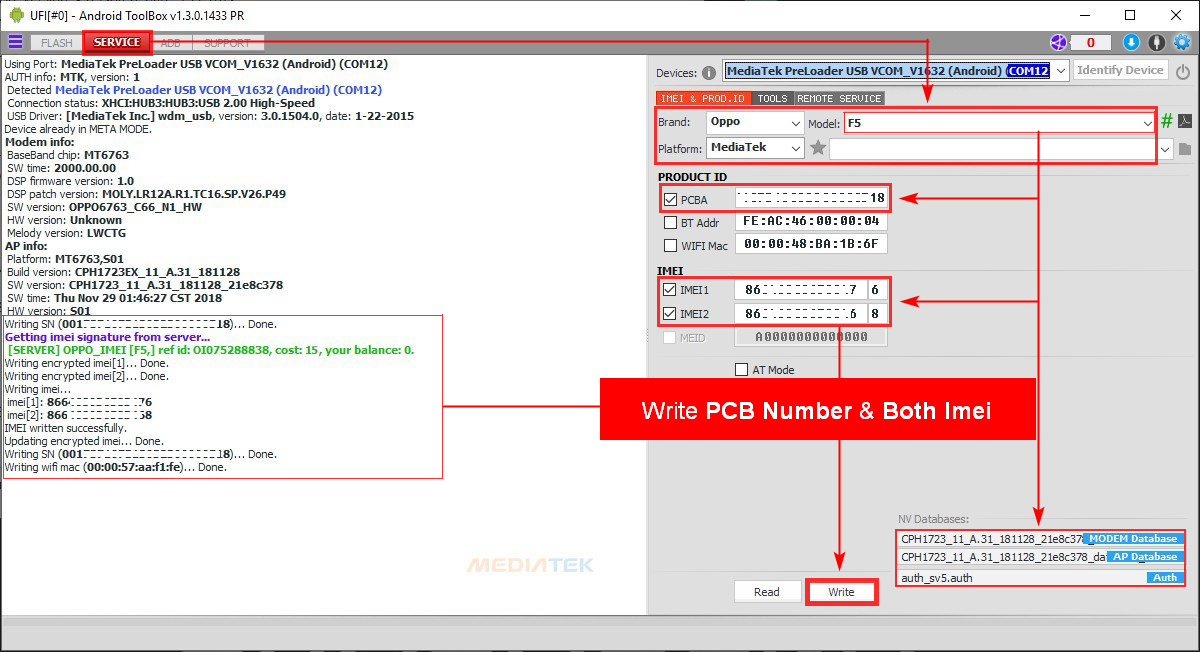Open the hamburger menu icon
Image resolution: width=1200 pixels, height=652 pixels.
pos(15,42)
